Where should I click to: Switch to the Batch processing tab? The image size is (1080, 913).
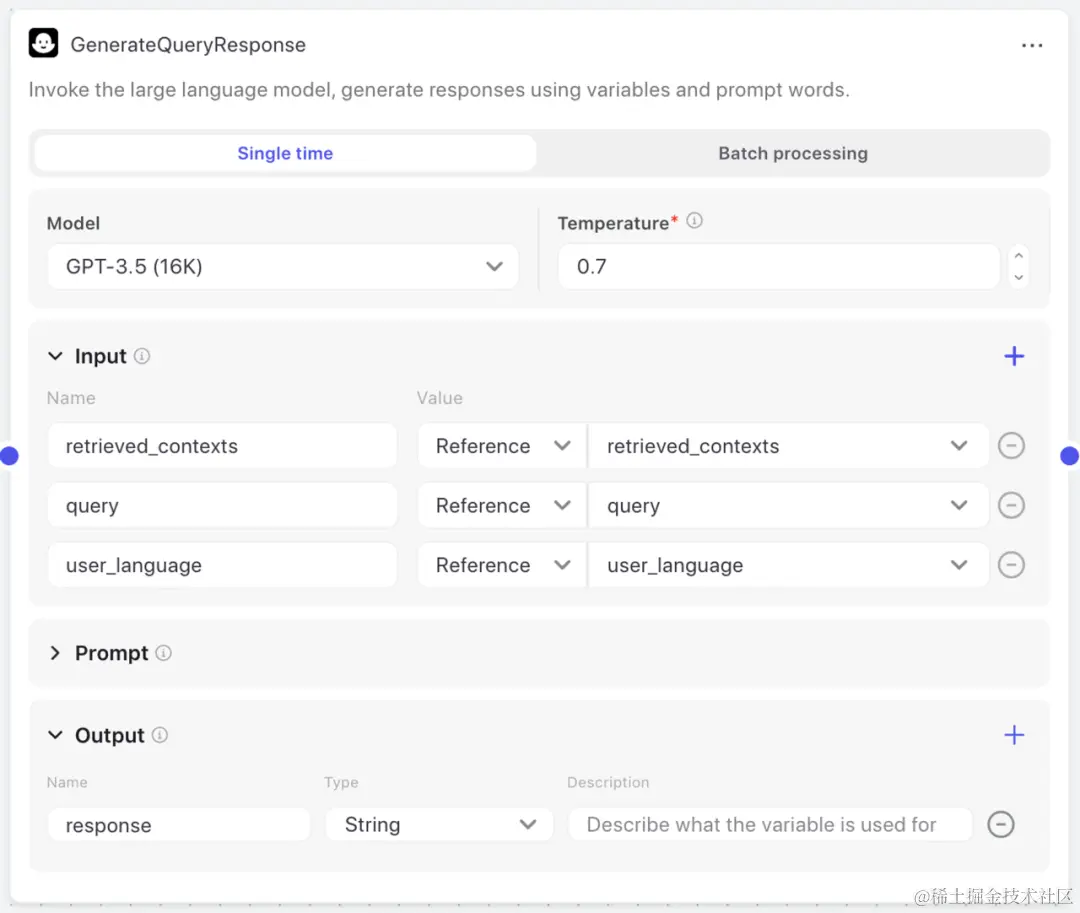click(792, 154)
